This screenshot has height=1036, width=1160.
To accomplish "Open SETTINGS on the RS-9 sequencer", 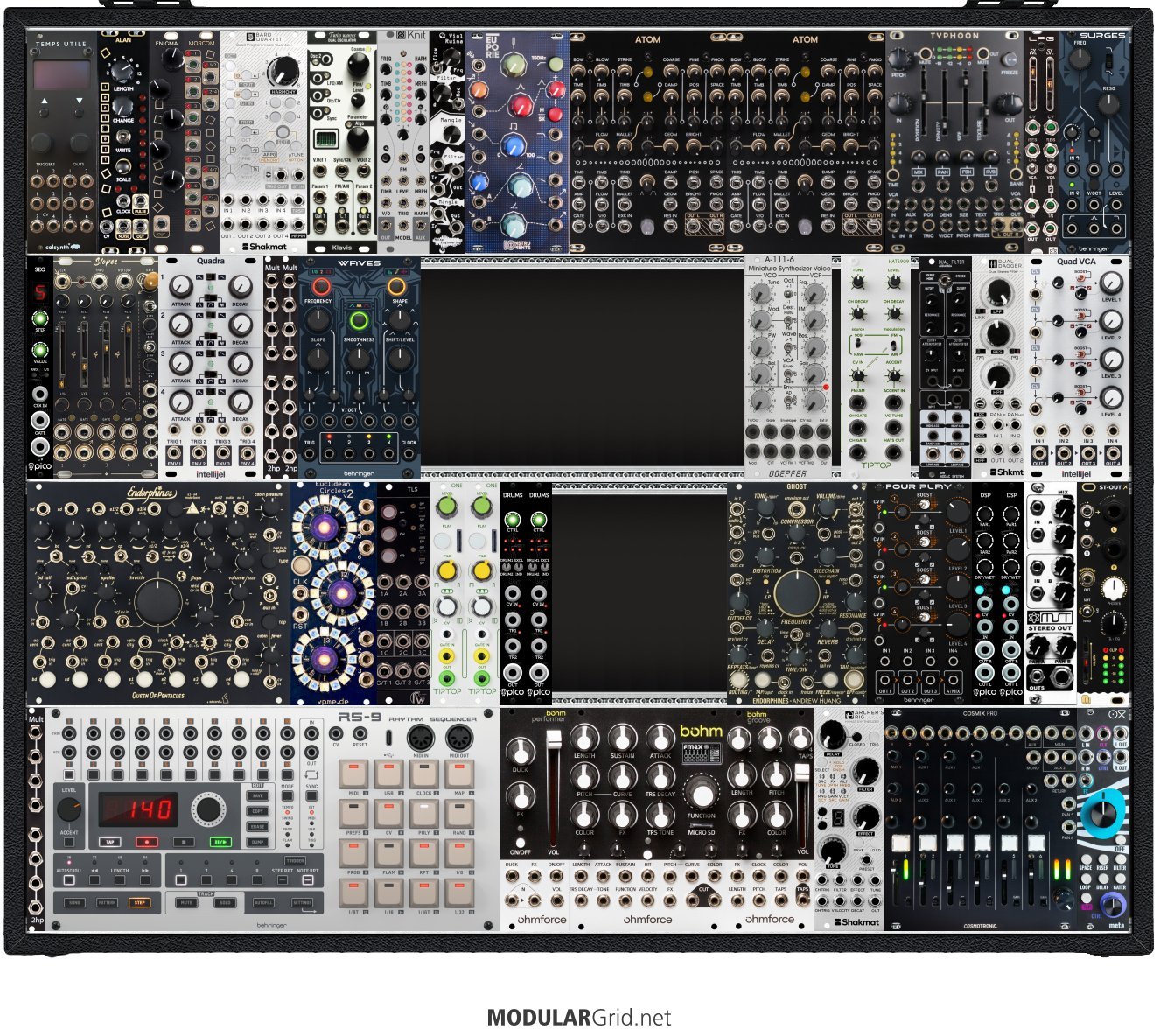I will 302,902.
